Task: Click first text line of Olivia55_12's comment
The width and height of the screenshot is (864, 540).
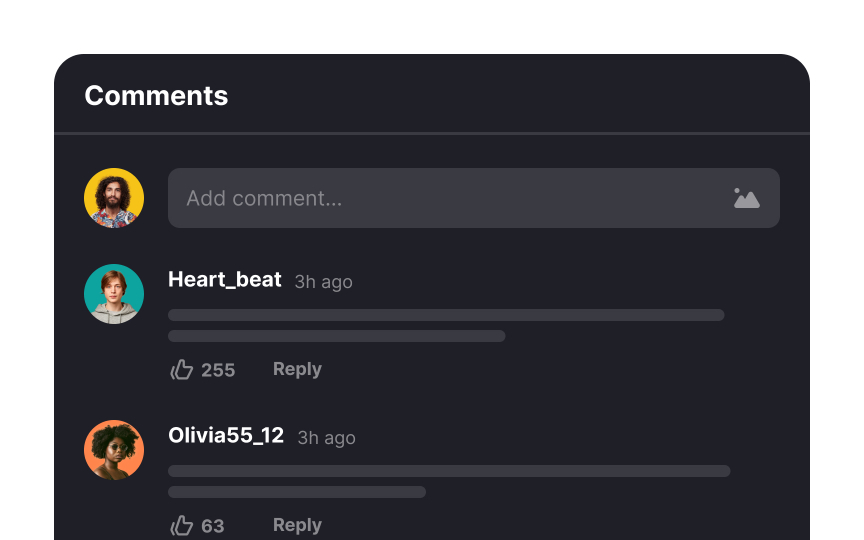Action: [x=449, y=471]
